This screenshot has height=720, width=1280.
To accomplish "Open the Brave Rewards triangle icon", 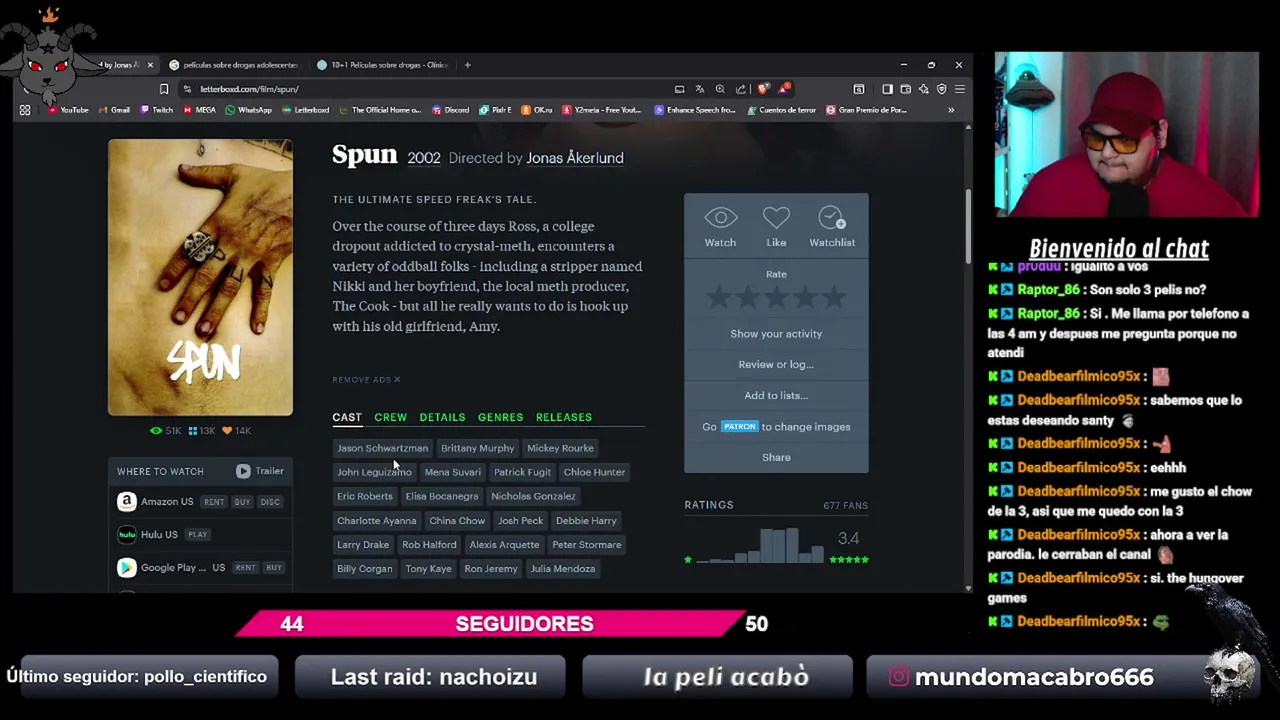I will pyautogui.click(x=785, y=89).
